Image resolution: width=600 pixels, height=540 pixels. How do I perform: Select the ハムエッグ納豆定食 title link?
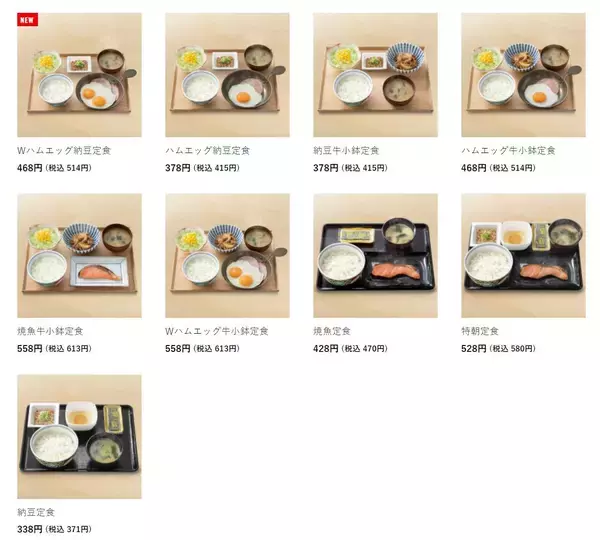point(207,150)
